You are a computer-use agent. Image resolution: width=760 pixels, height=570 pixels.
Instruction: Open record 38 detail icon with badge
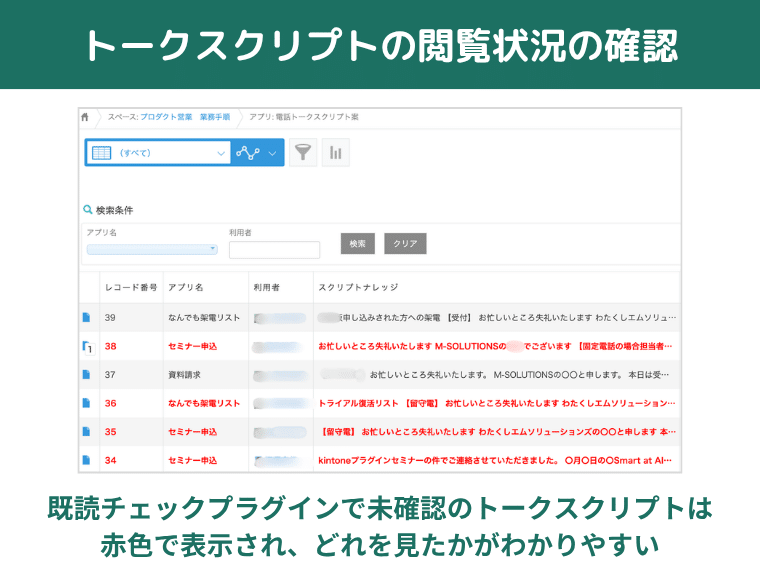[x=88, y=347]
